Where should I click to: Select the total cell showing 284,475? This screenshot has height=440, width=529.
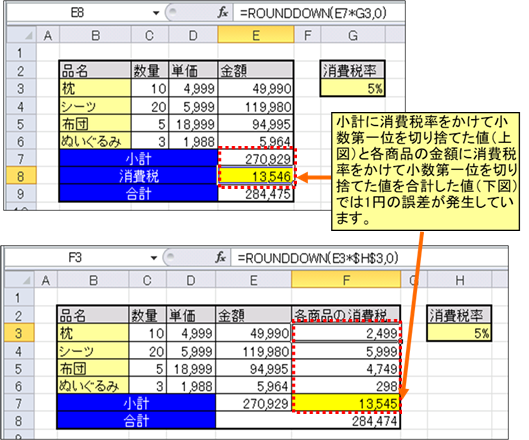tap(256, 194)
